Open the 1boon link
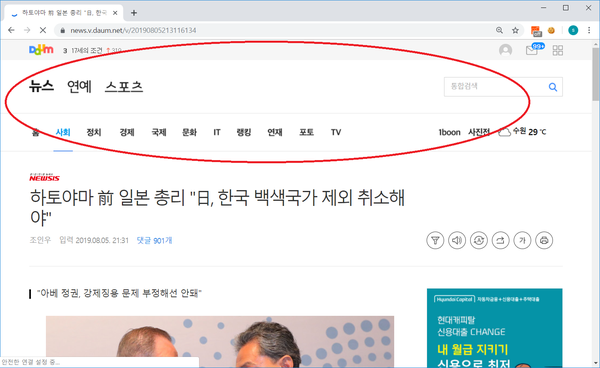 pyautogui.click(x=449, y=132)
